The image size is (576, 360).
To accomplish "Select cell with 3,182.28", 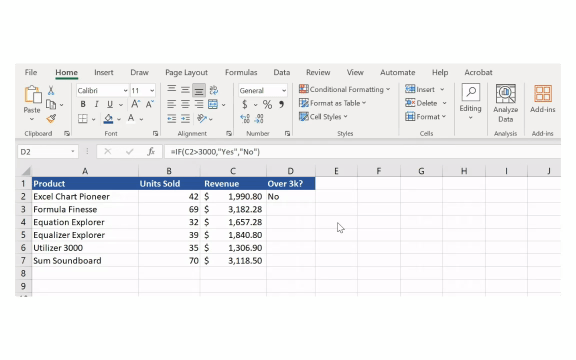I will [x=233, y=209].
